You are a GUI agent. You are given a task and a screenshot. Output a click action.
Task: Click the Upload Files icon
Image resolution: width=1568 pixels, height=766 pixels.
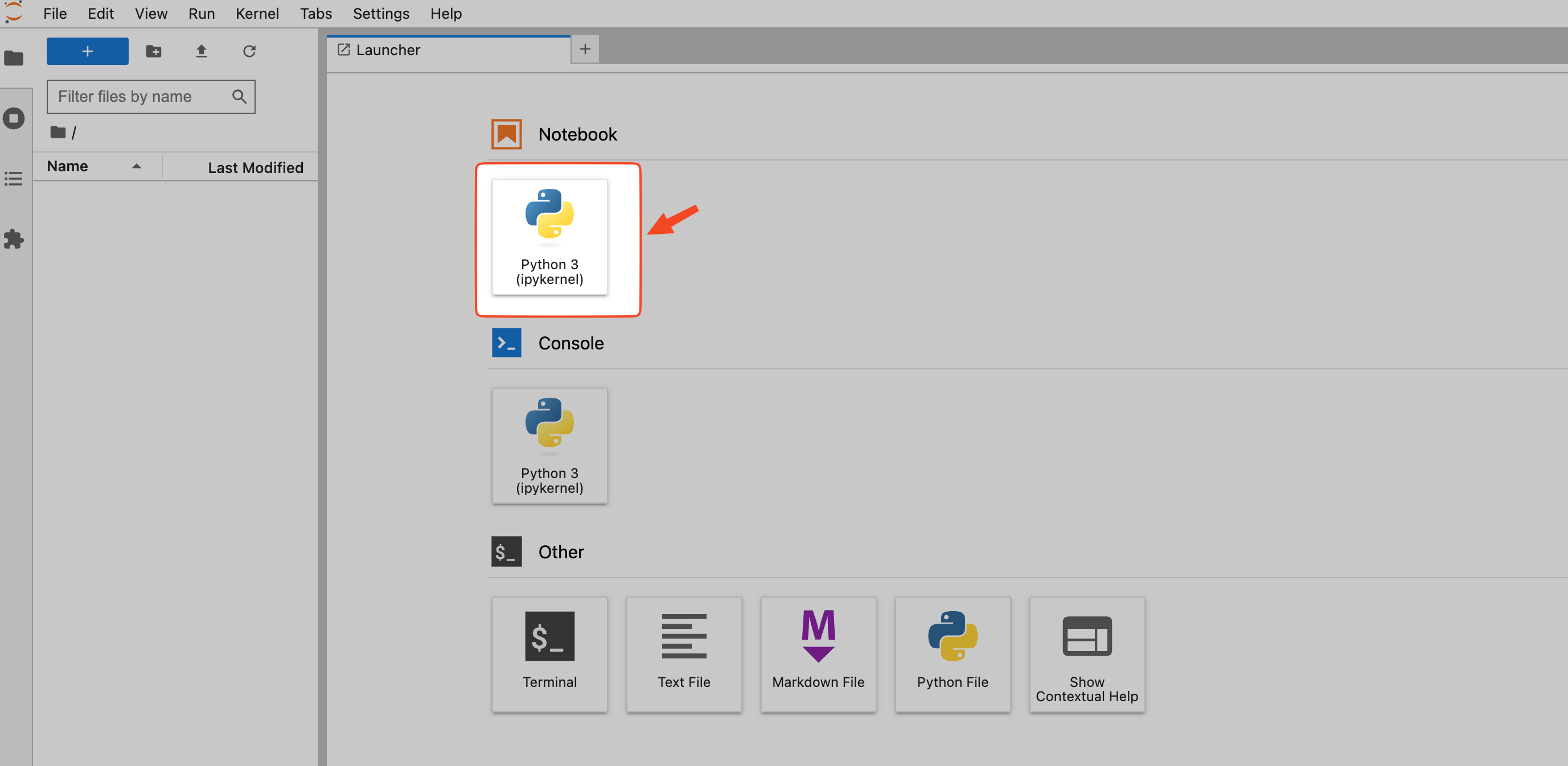pyautogui.click(x=202, y=51)
